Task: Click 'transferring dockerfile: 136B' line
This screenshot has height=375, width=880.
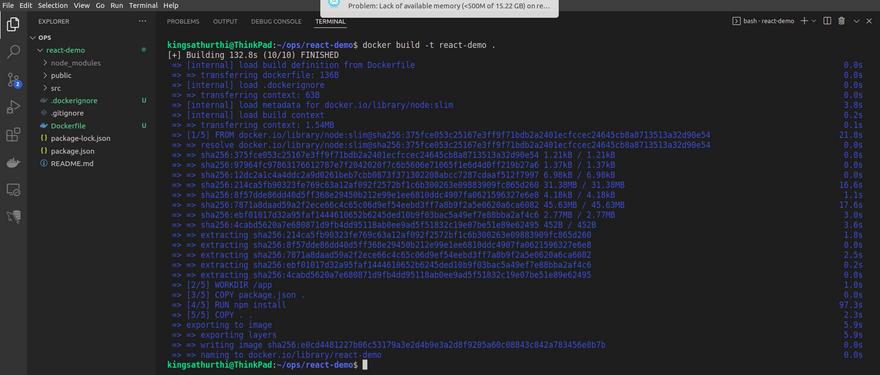Action: (270, 75)
